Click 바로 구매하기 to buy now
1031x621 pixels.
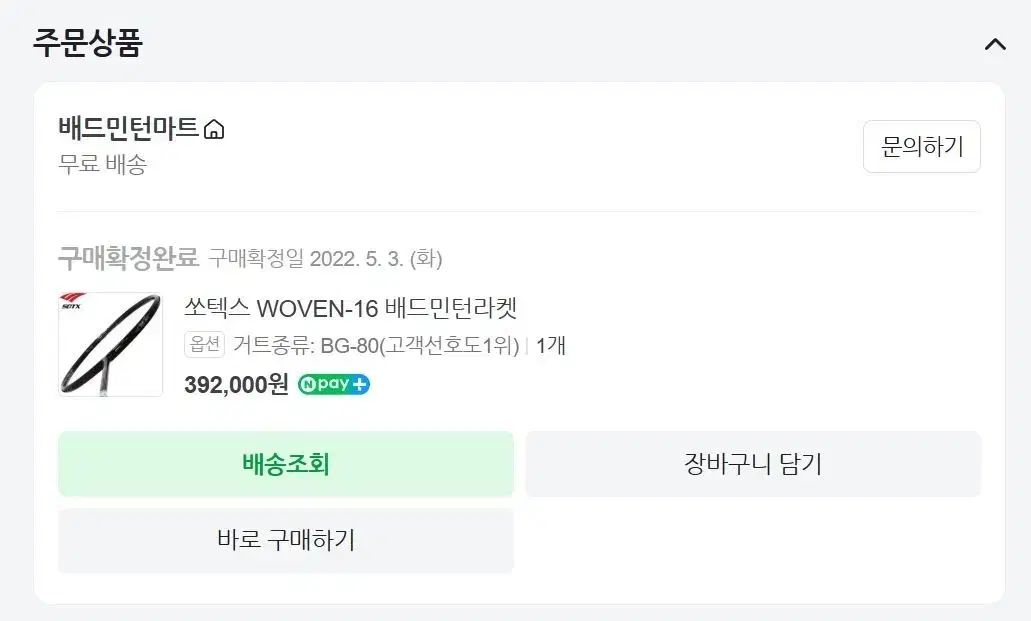click(286, 540)
